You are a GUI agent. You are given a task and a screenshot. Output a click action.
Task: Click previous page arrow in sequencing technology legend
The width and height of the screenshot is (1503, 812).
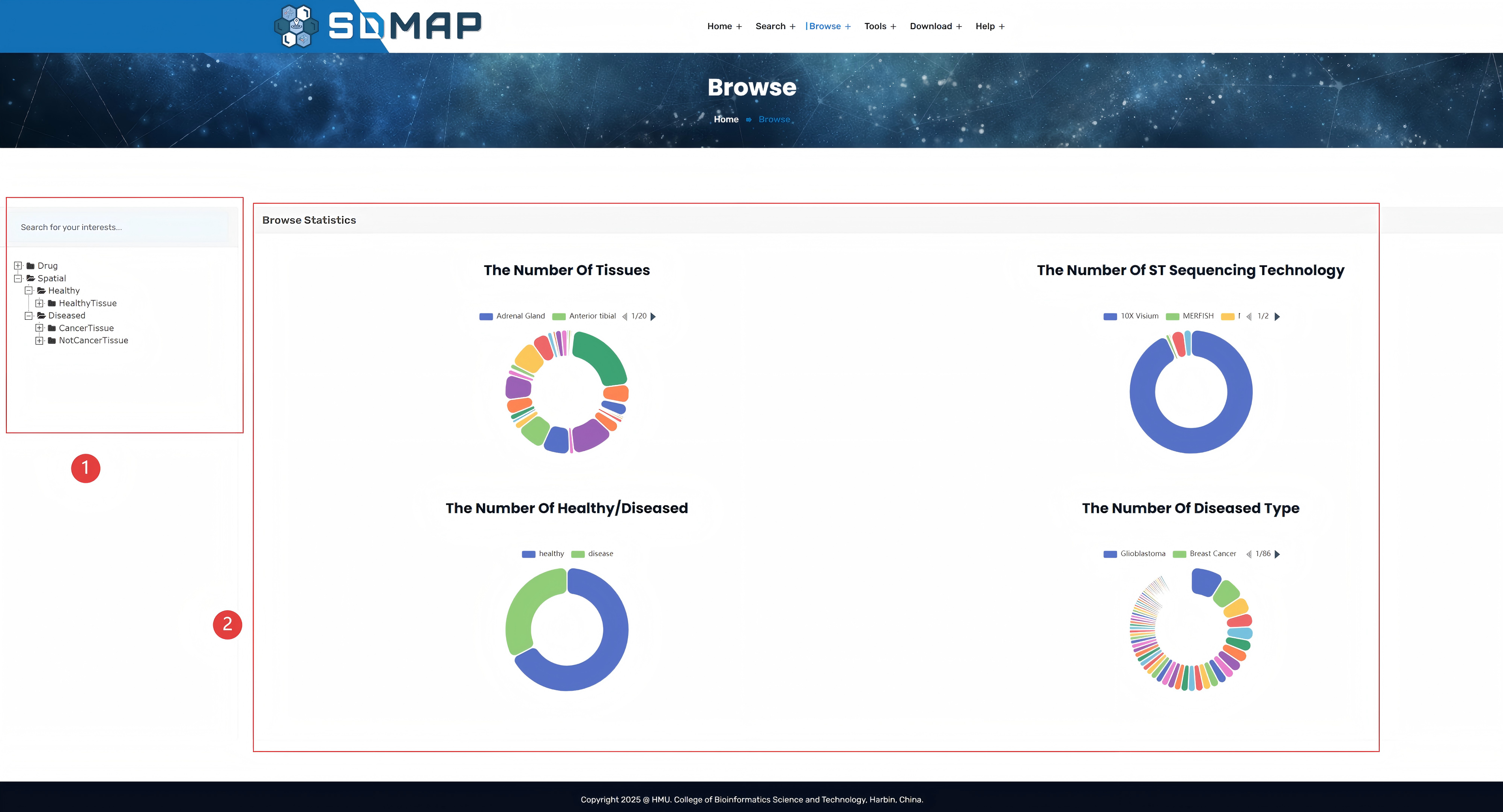(x=1249, y=317)
